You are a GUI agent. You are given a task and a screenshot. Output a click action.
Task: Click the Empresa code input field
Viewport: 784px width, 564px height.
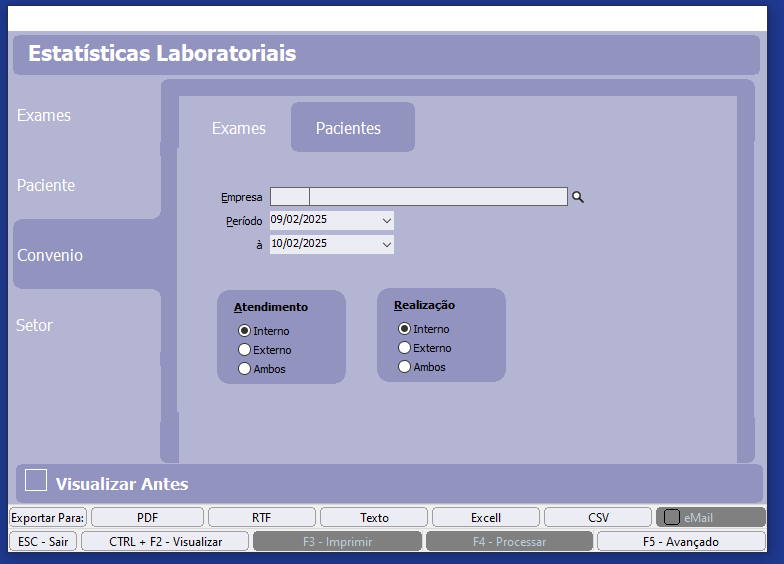[x=289, y=197]
